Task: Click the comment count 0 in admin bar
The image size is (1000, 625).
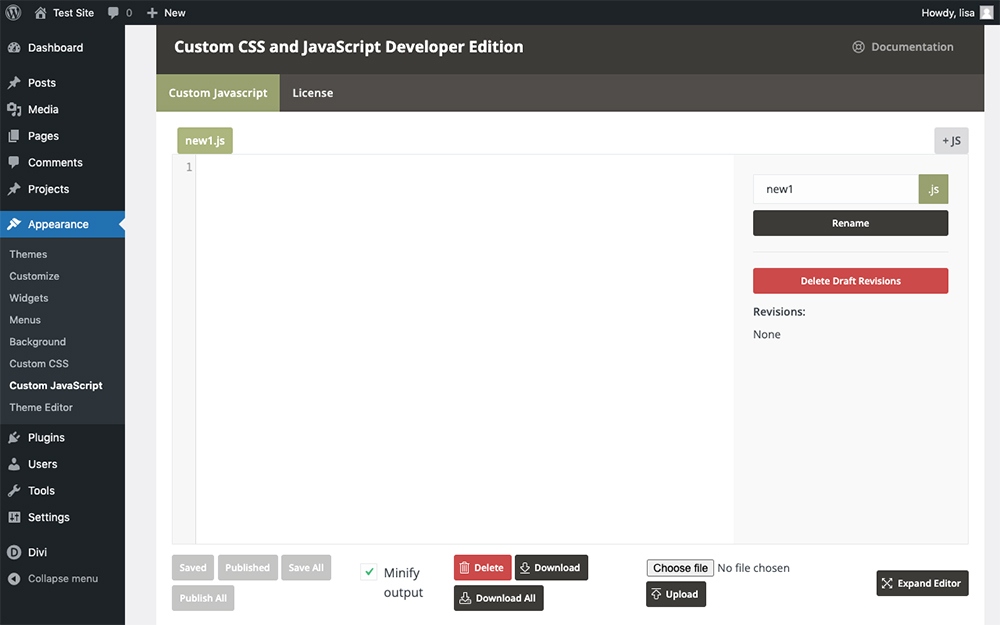Action: [x=129, y=13]
